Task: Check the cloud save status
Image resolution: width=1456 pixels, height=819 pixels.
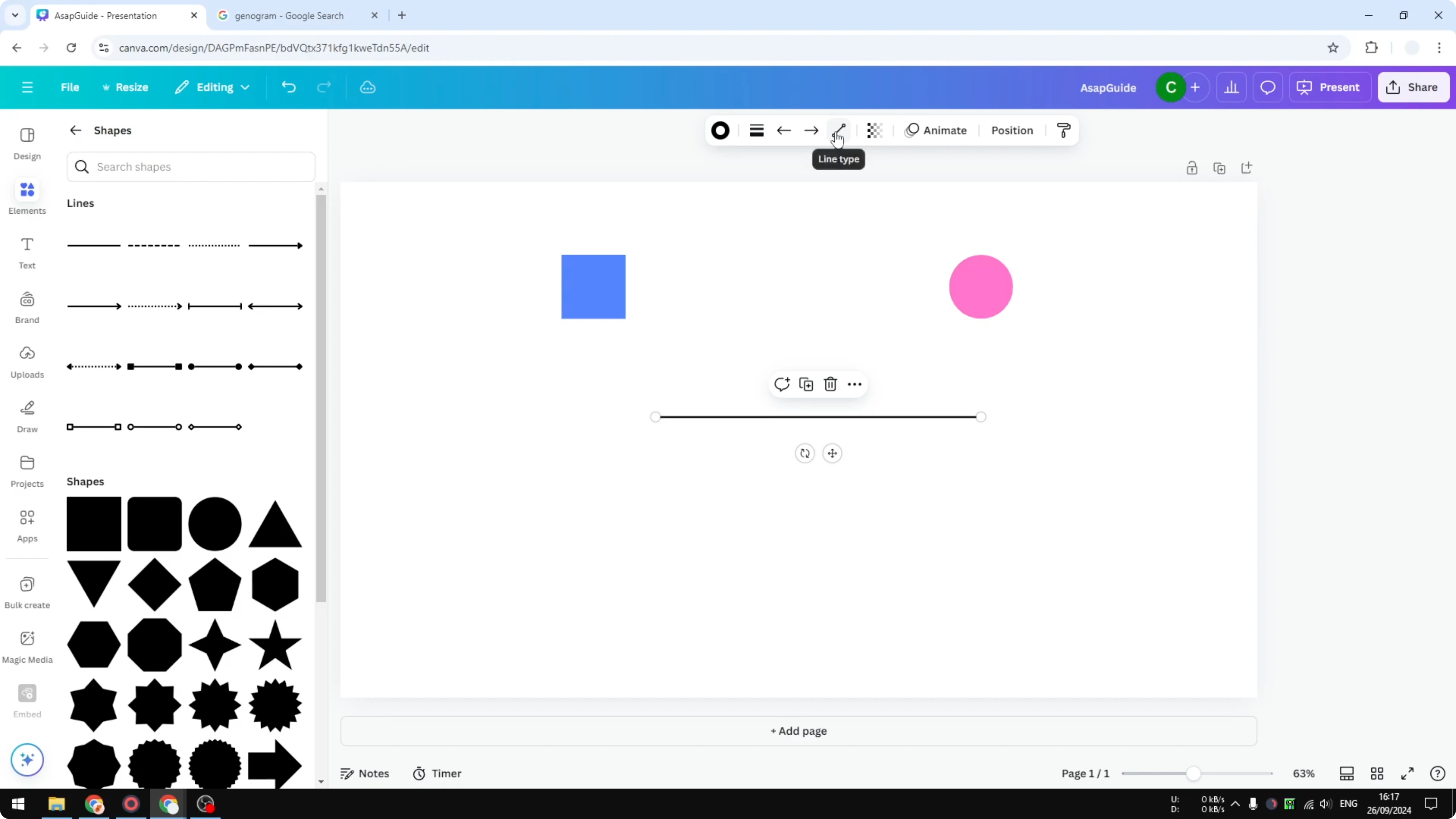Action: pos(368,87)
